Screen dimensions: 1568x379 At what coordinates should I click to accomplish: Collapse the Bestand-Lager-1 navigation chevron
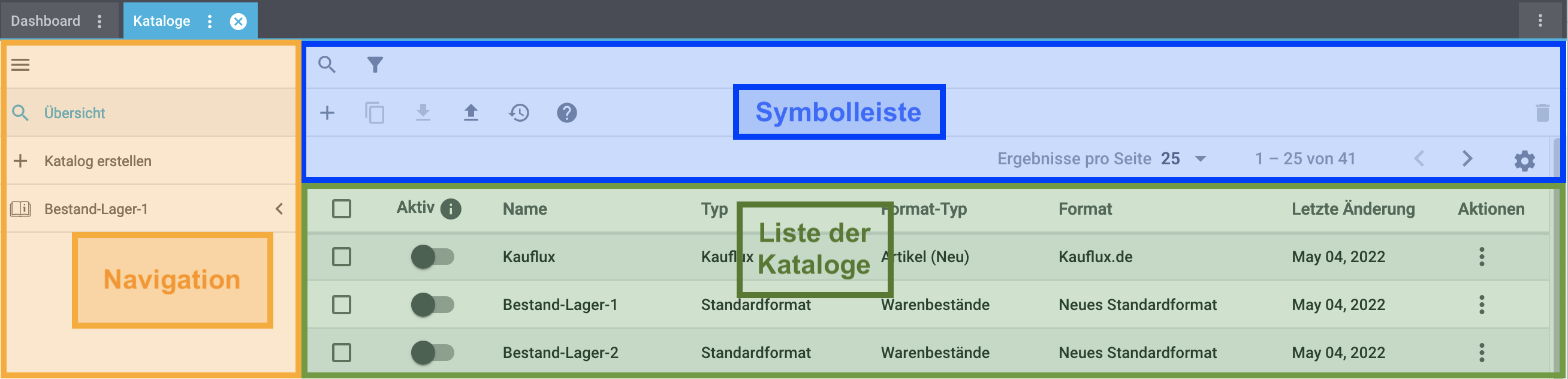[x=279, y=209]
